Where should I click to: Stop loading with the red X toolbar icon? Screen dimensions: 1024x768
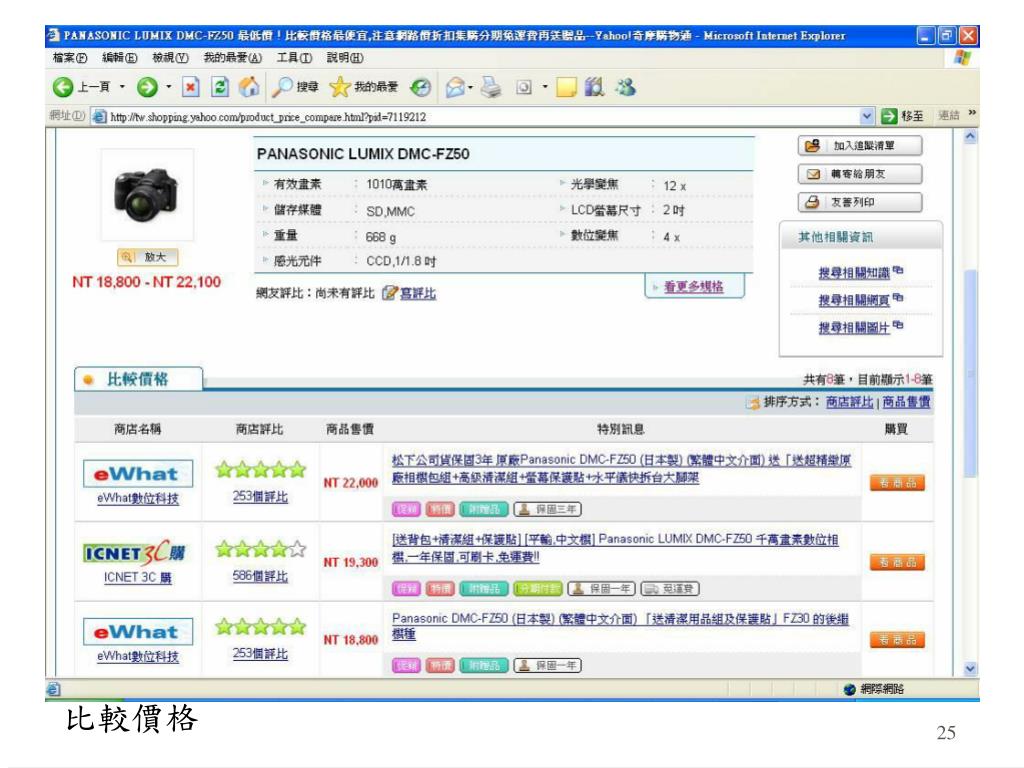point(190,87)
